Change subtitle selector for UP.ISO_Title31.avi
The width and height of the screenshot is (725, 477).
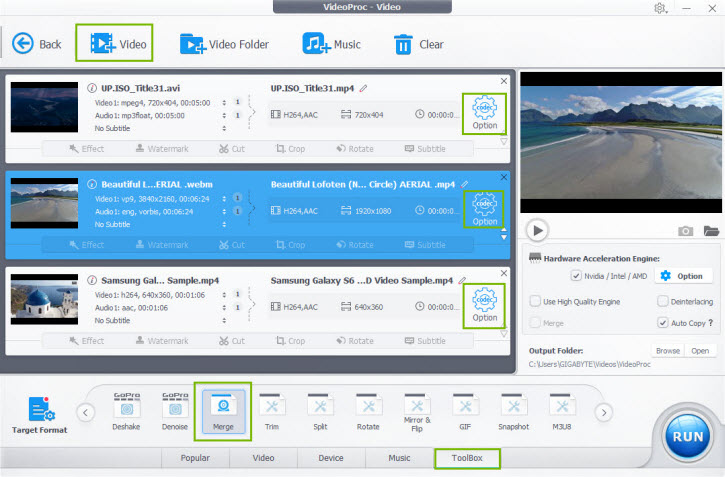224,128
